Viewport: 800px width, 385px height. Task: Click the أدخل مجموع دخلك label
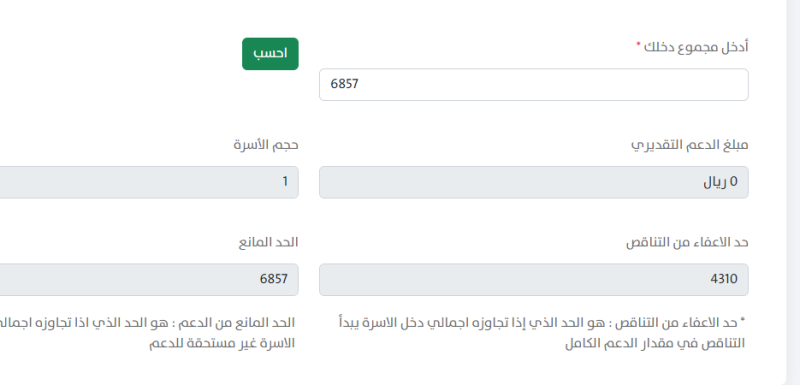click(696, 47)
